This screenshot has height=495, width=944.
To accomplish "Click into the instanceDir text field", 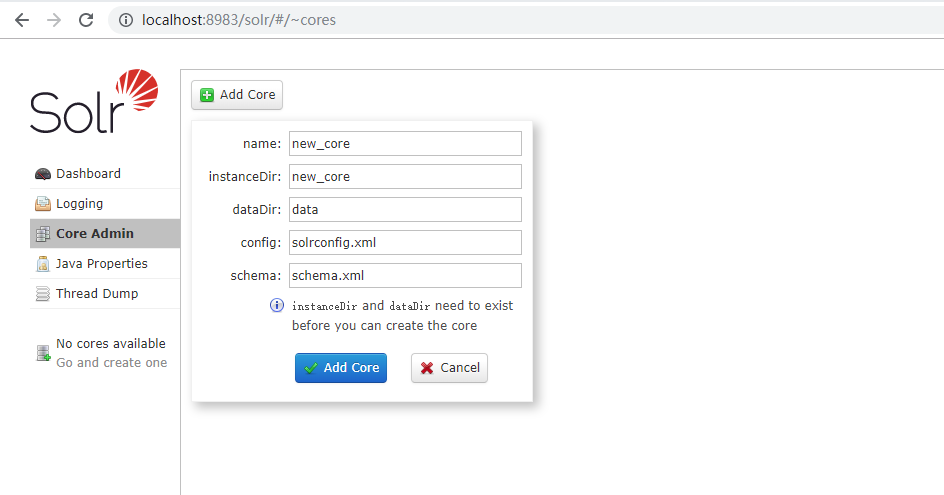I will 405,176.
